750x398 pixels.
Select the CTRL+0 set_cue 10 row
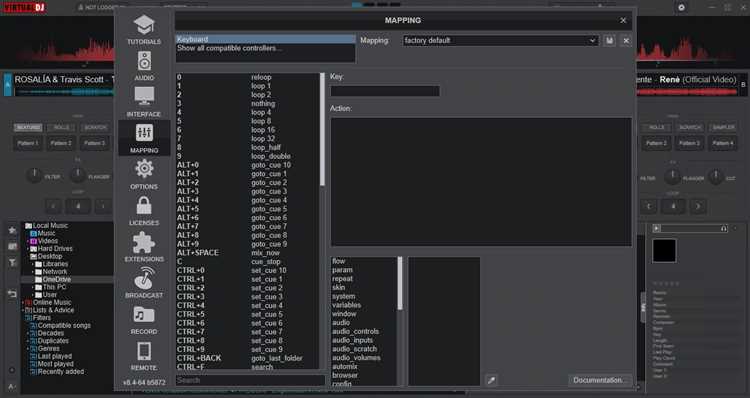247,270
